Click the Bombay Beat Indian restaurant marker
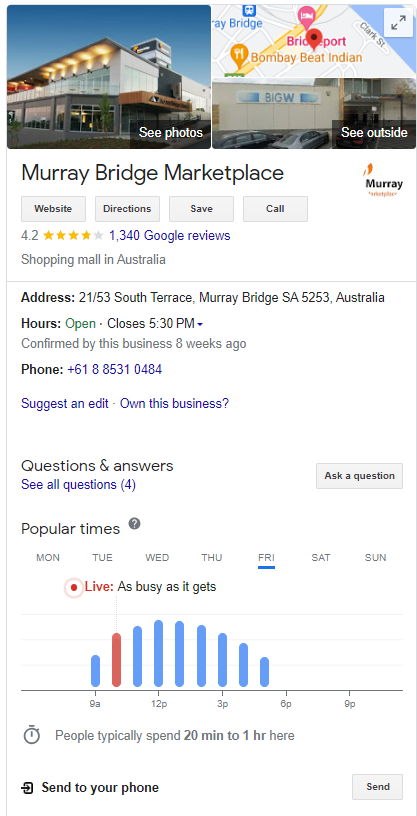Image resolution: width=417 pixels, height=816 pixels. pos(238,55)
